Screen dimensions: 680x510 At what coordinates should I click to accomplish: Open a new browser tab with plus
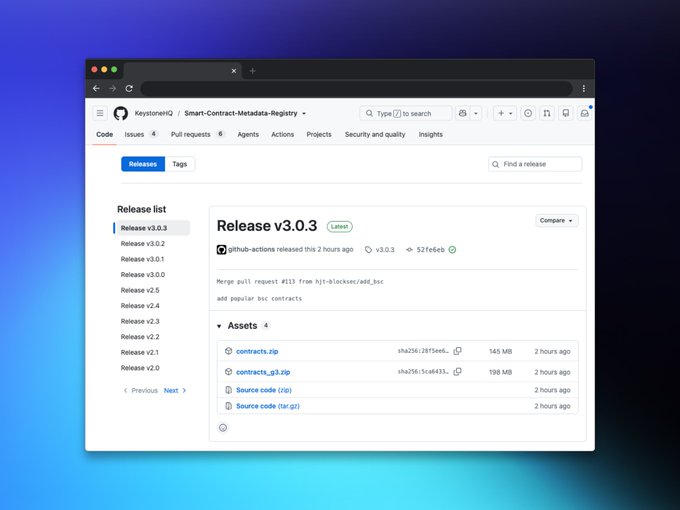pyautogui.click(x=252, y=71)
